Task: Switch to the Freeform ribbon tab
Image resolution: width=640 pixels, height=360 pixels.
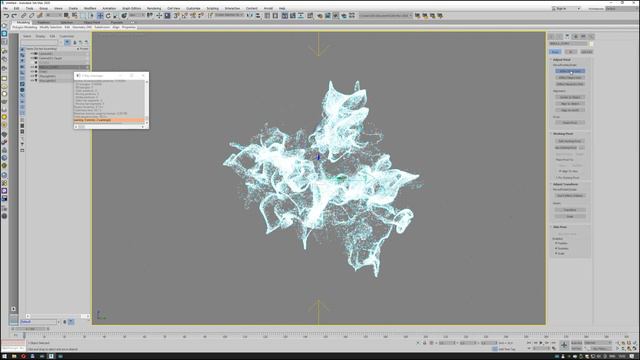Action: pyautogui.click(x=44, y=22)
